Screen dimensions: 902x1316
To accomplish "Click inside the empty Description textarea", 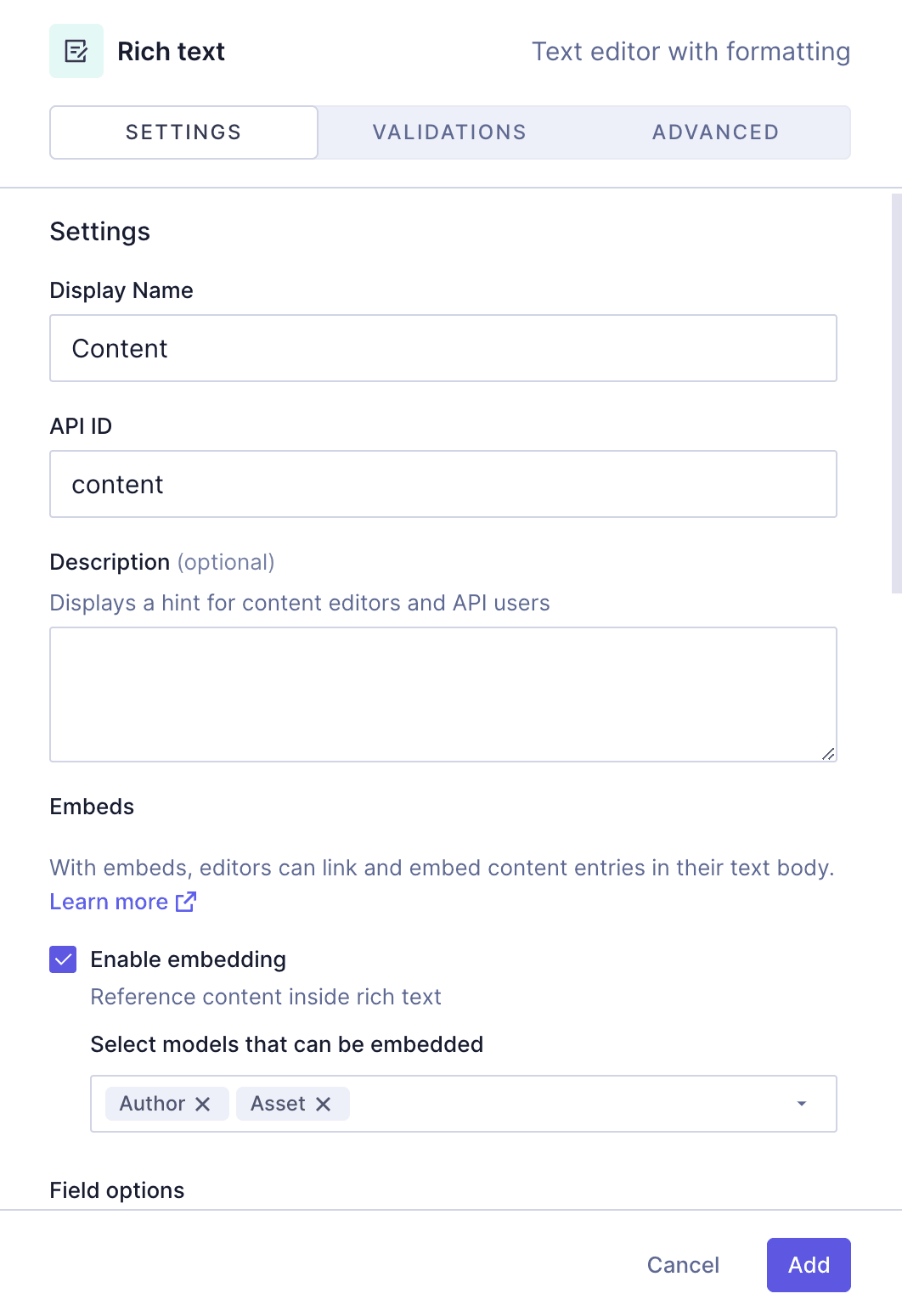I will [x=443, y=694].
